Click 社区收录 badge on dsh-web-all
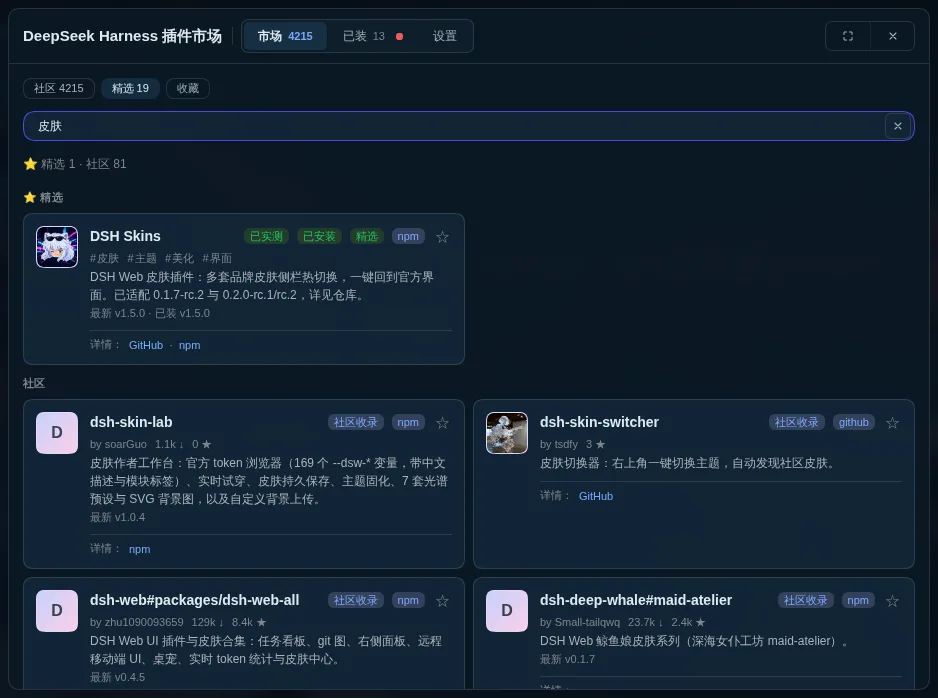The width and height of the screenshot is (938, 698). 355,600
